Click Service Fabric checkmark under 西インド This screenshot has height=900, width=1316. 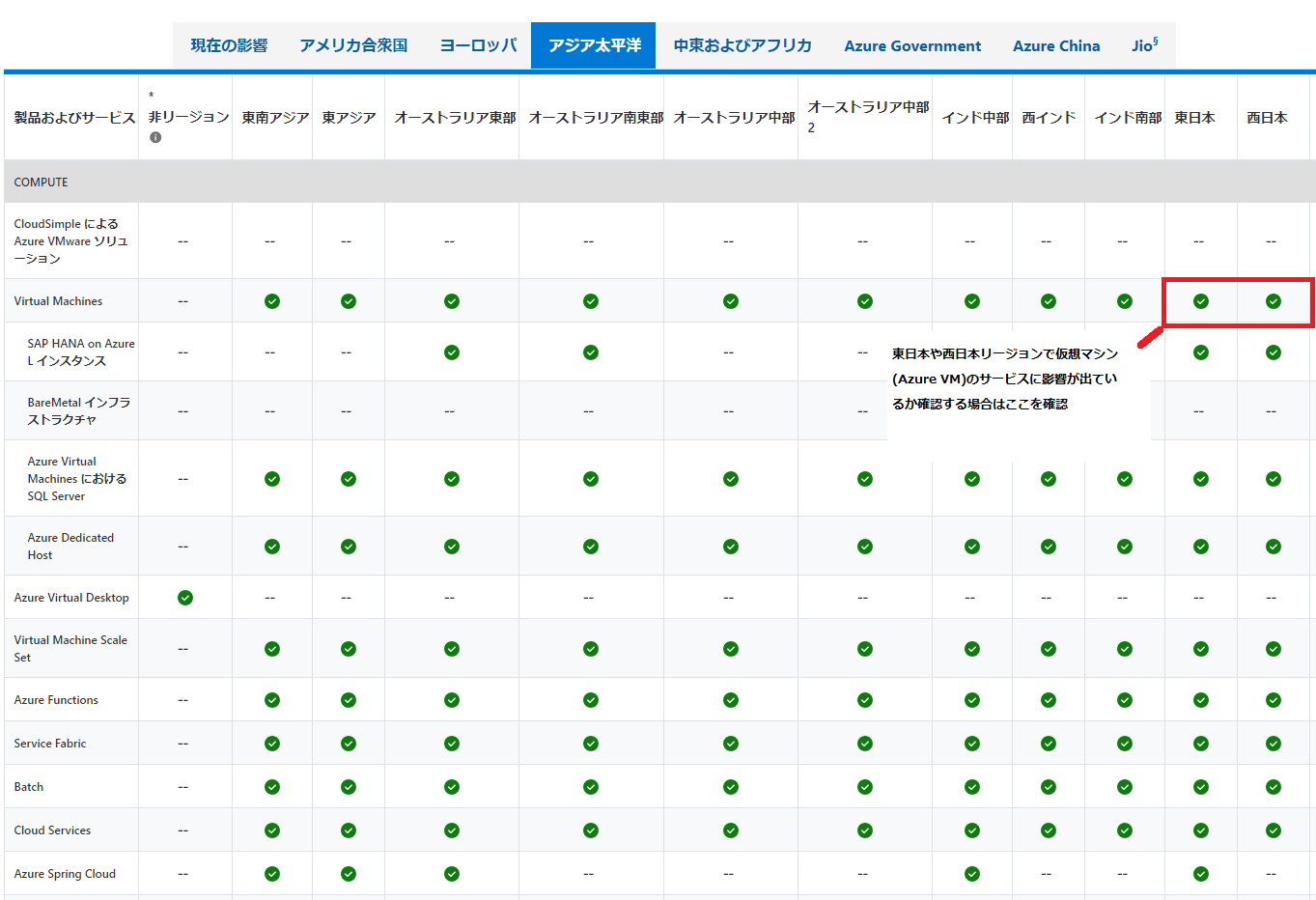click(x=1049, y=744)
